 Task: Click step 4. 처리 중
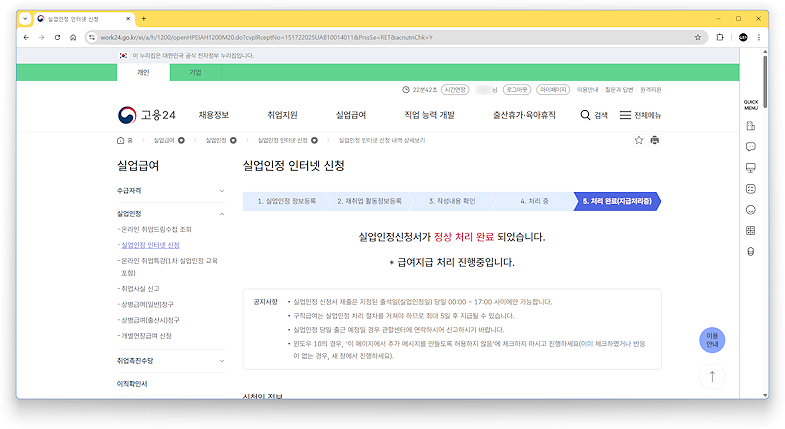[534, 201]
